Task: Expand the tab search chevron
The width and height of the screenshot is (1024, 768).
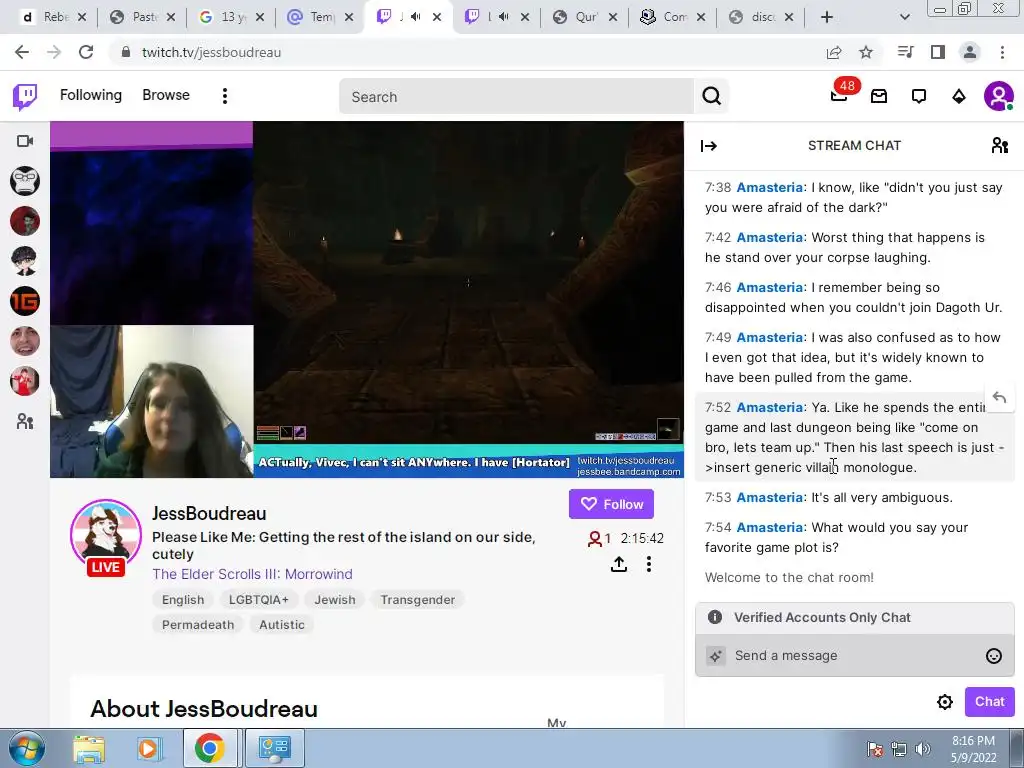Action: coord(904,17)
